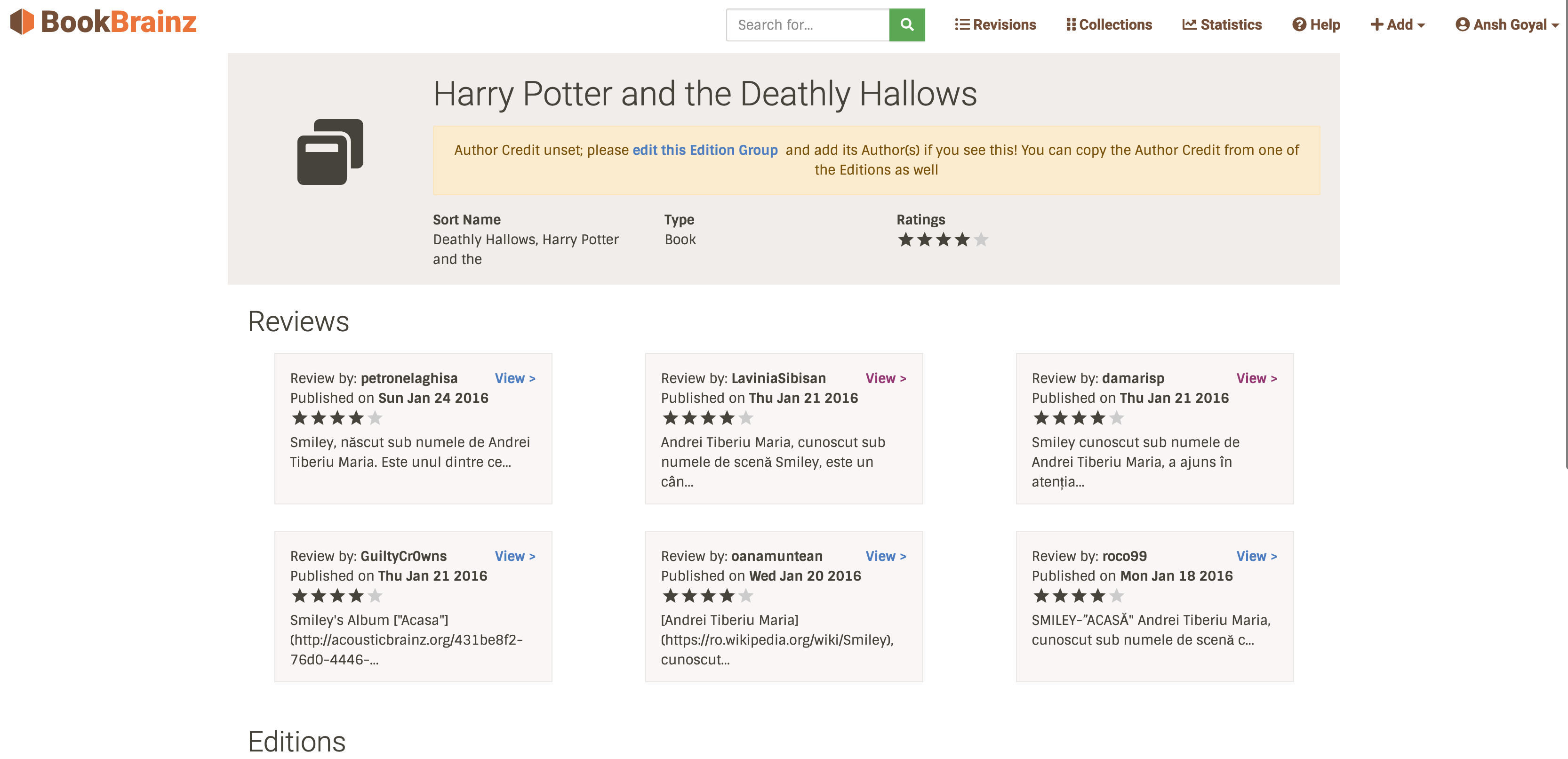1568x759 pixels.
Task: Click the plus icon beside Add
Action: [x=1376, y=25]
